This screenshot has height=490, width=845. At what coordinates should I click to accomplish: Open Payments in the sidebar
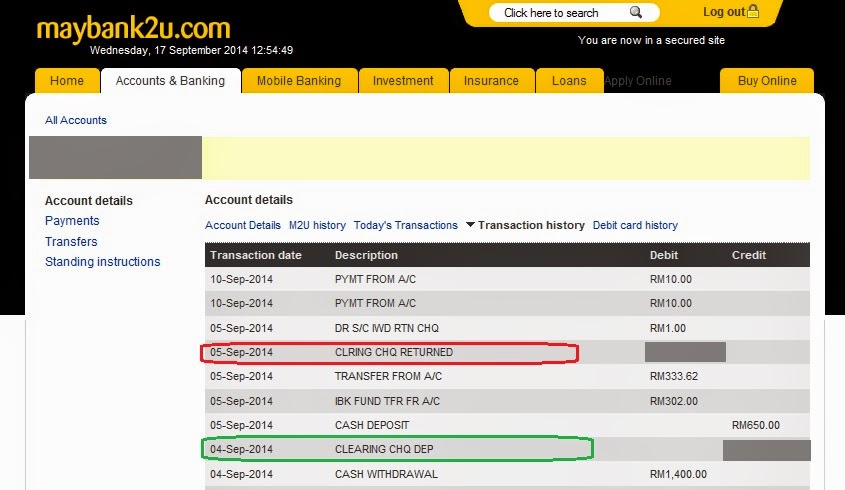(x=72, y=221)
